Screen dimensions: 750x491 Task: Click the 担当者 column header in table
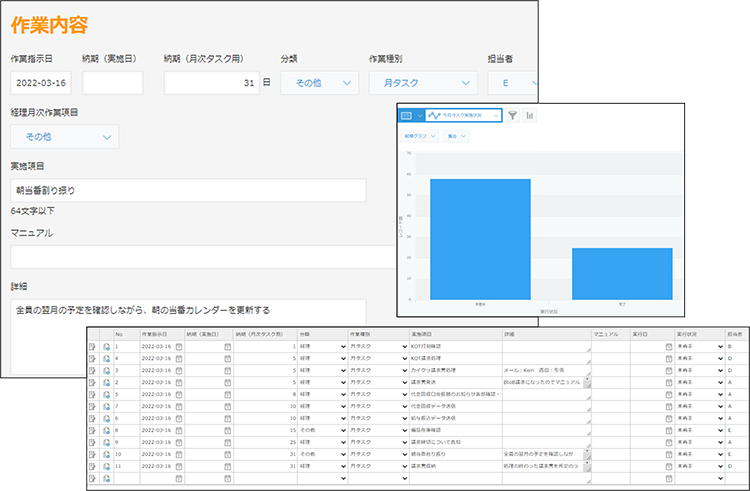click(x=737, y=334)
